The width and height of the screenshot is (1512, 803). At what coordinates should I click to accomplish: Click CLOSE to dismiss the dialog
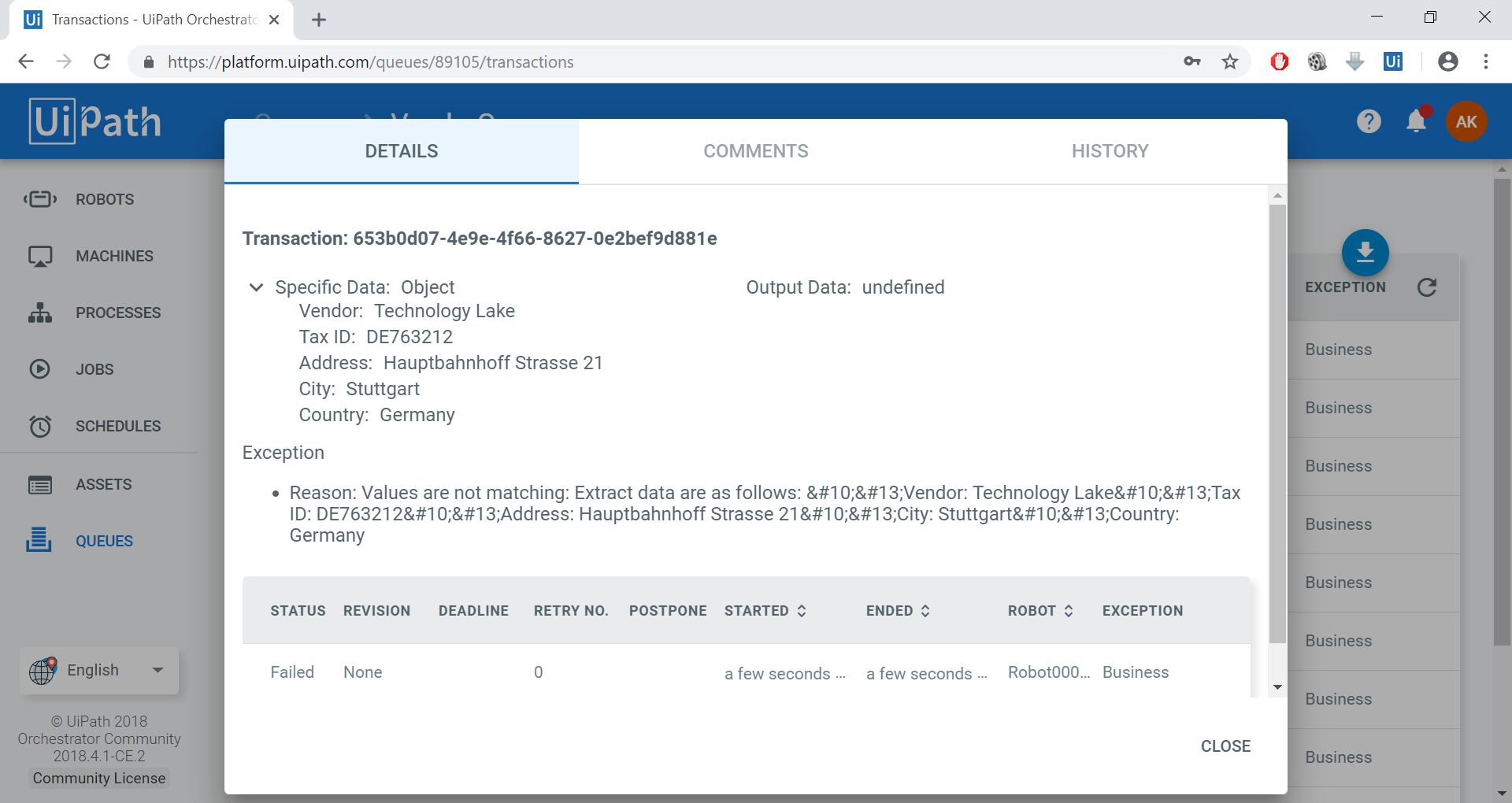click(x=1225, y=746)
